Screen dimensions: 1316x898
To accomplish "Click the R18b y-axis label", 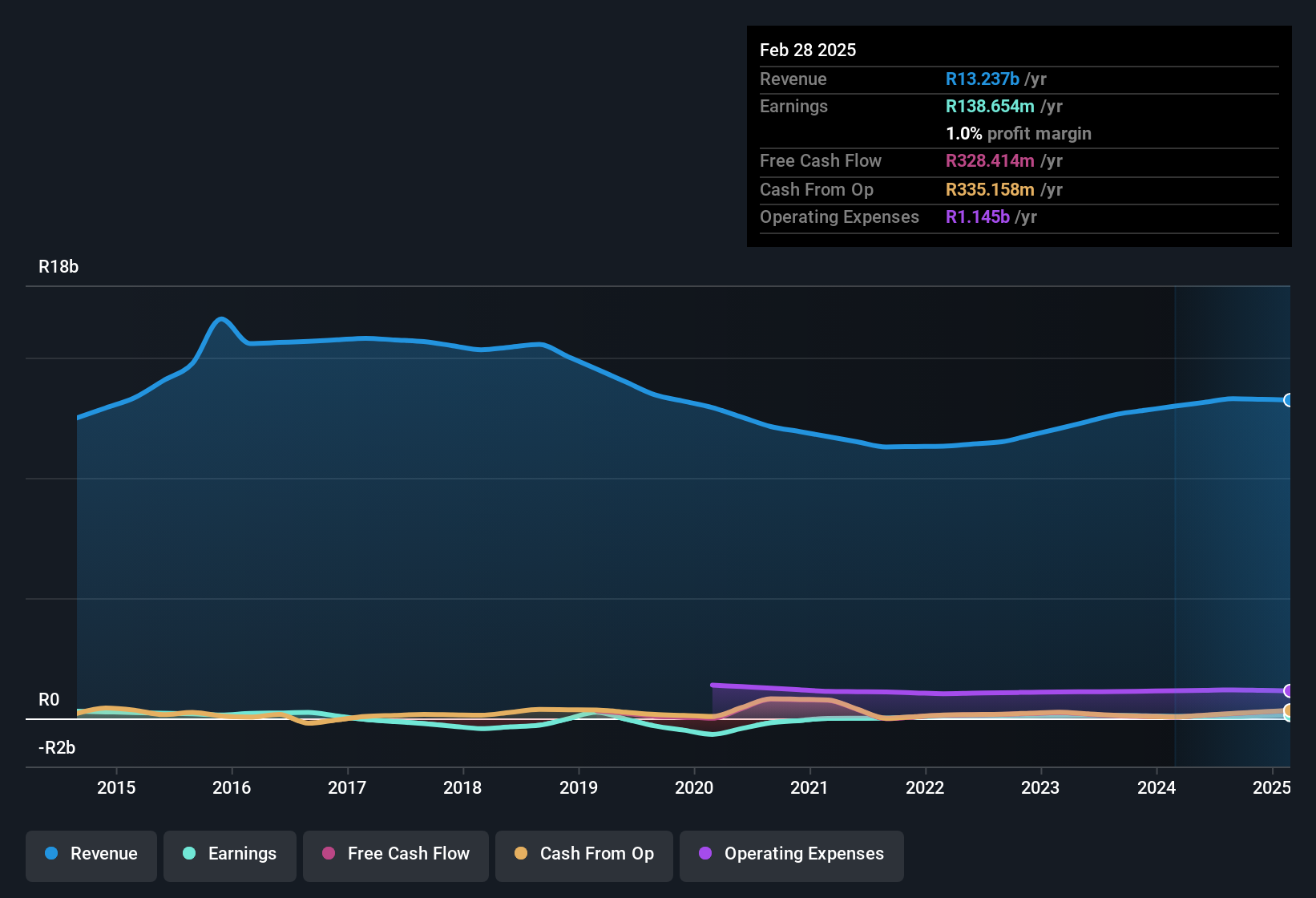I will click(59, 267).
